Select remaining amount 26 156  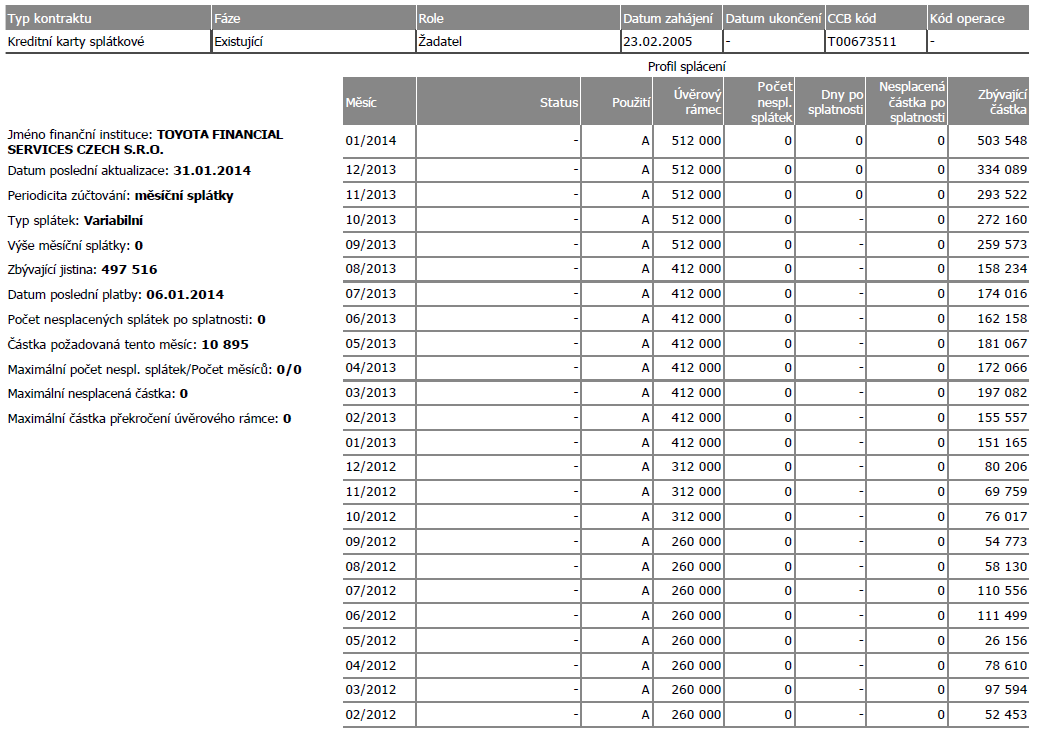click(989, 640)
